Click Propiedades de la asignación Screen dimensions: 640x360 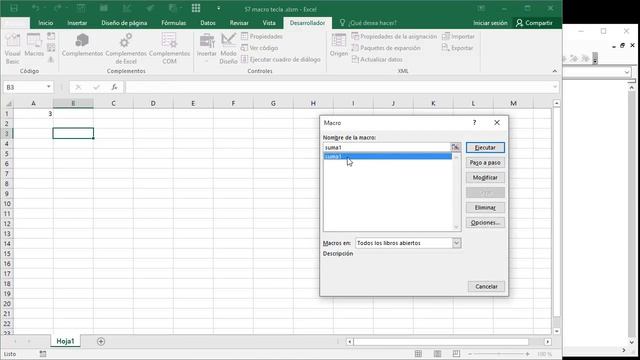click(394, 36)
